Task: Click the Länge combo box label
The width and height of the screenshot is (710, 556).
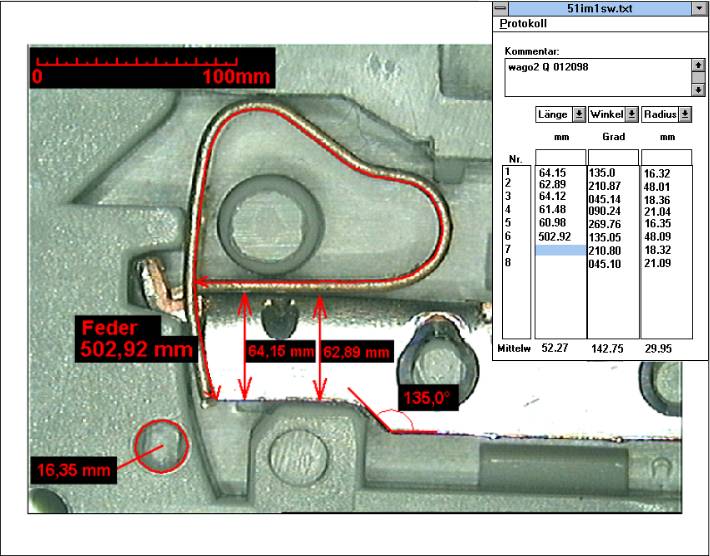Action: [554, 115]
